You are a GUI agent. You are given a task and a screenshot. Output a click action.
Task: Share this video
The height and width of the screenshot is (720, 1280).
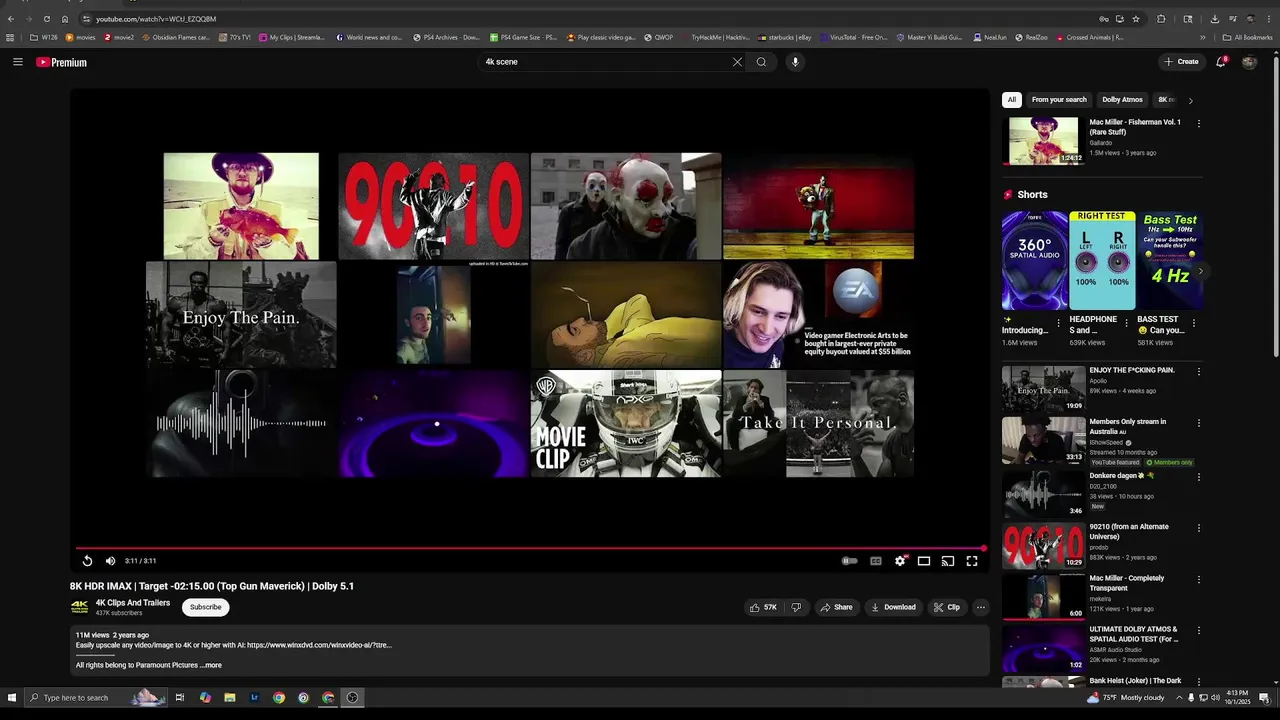pos(836,607)
